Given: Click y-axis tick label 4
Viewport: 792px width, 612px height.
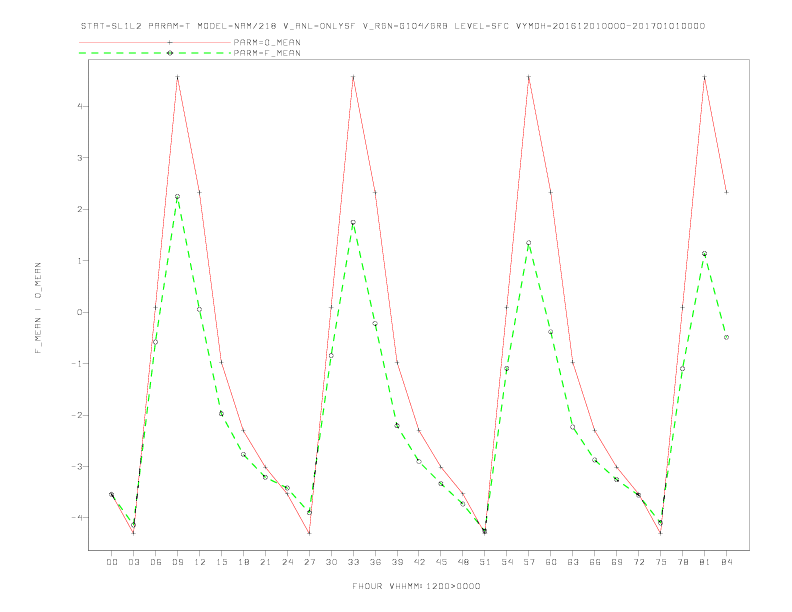Looking at the screenshot, I should tap(80, 106).
